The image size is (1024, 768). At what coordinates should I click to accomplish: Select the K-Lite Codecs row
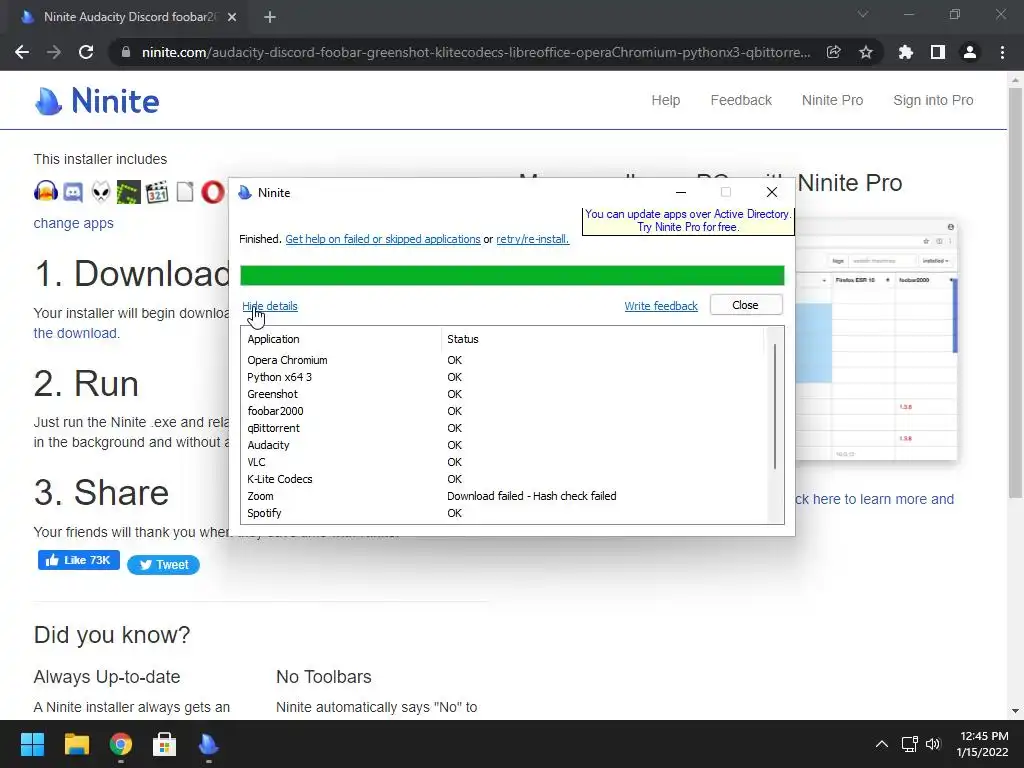click(x=503, y=479)
